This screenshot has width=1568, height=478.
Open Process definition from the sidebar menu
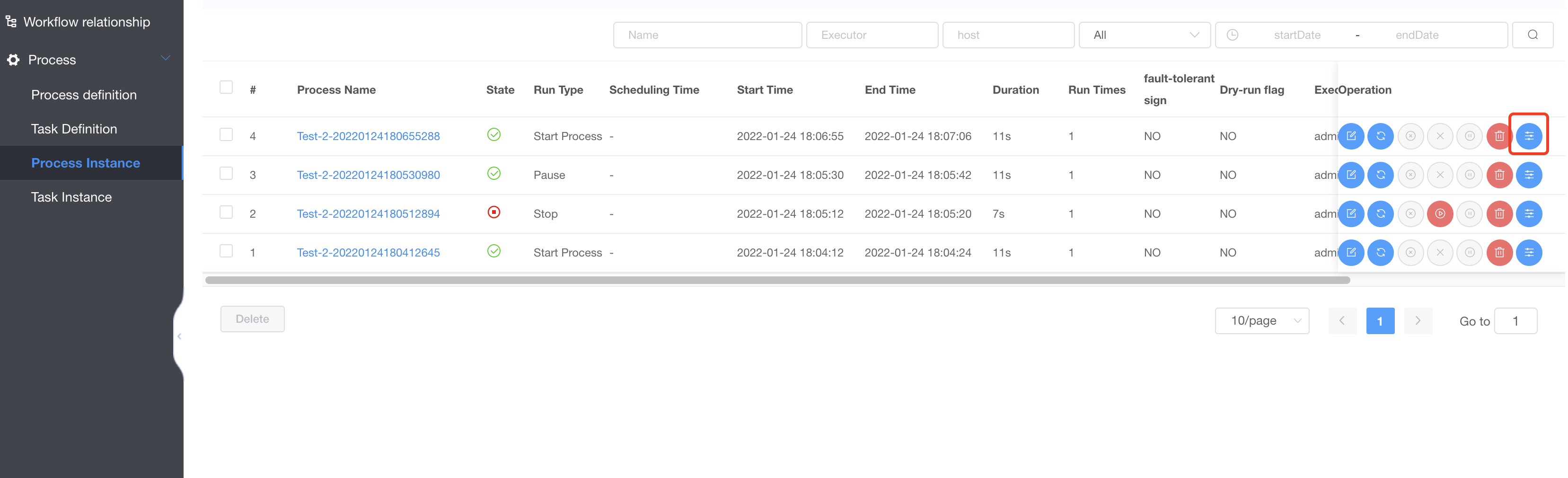[x=83, y=95]
